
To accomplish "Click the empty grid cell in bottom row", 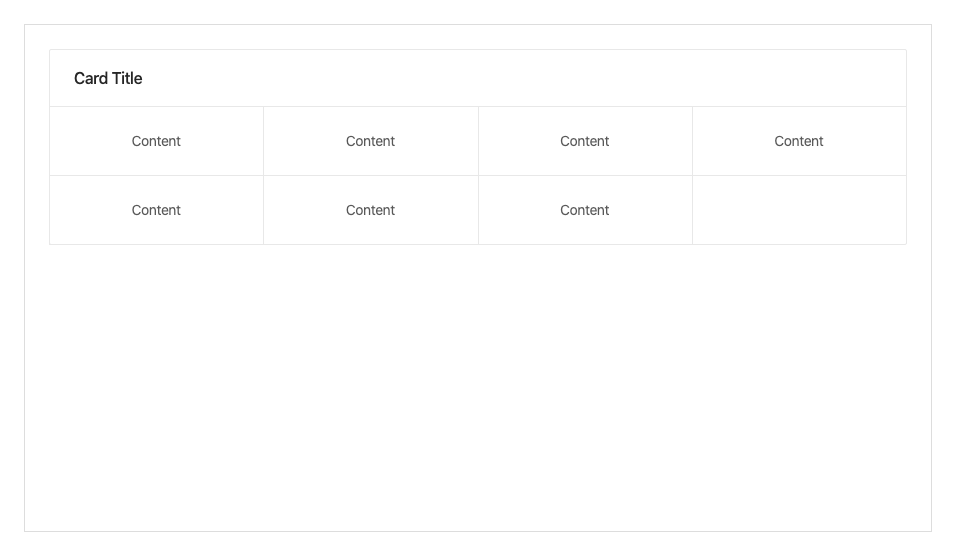I will click(798, 210).
